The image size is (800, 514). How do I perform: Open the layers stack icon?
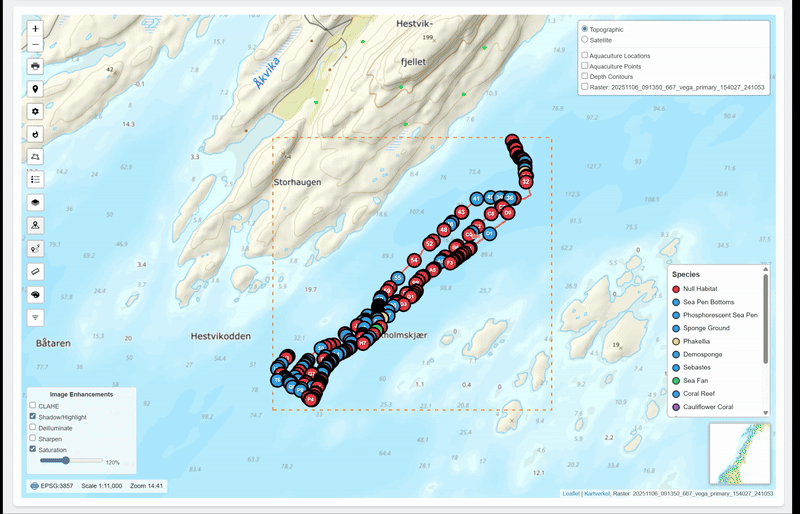(35, 202)
